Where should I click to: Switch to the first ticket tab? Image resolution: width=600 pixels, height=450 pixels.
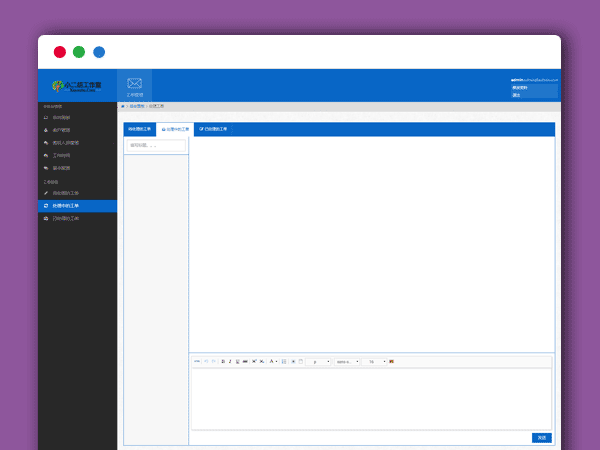(140, 129)
